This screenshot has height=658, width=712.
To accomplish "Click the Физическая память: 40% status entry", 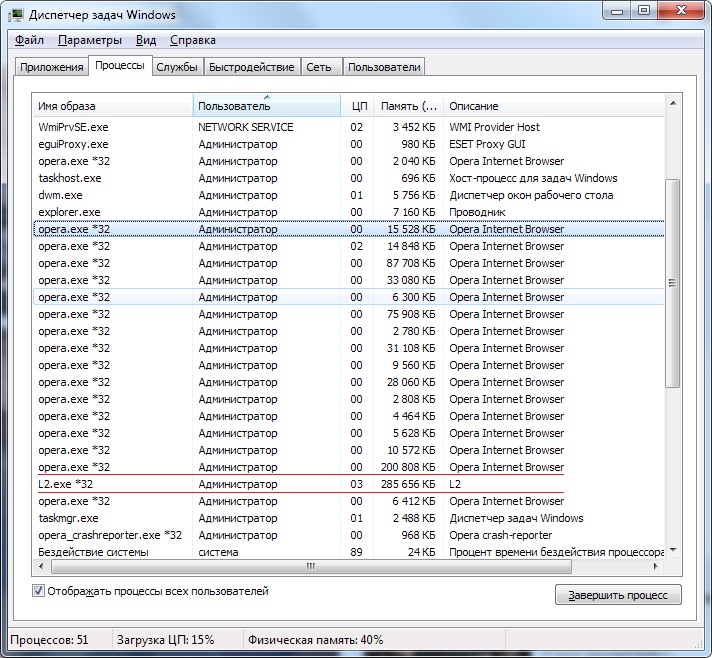I will pyautogui.click(x=315, y=640).
